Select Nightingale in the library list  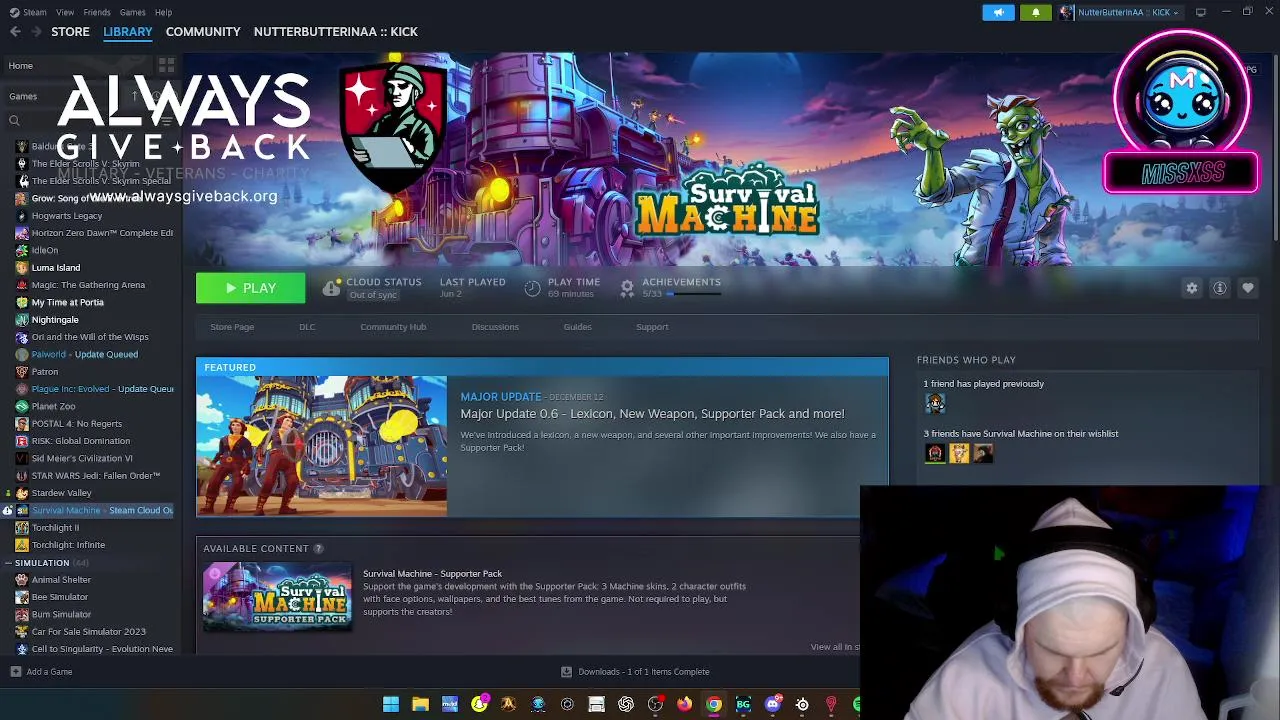click(54, 320)
